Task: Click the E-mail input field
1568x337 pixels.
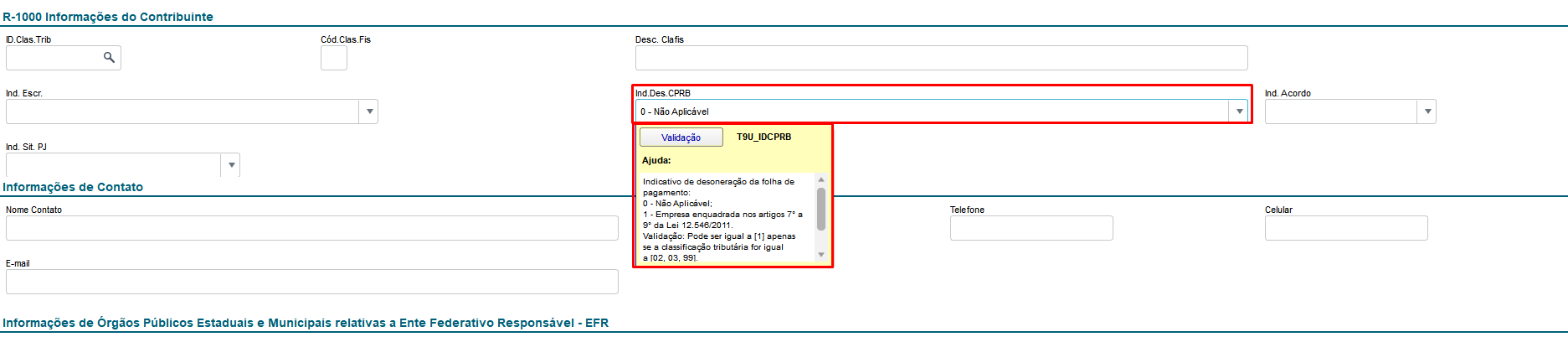Action: (312, 282)
